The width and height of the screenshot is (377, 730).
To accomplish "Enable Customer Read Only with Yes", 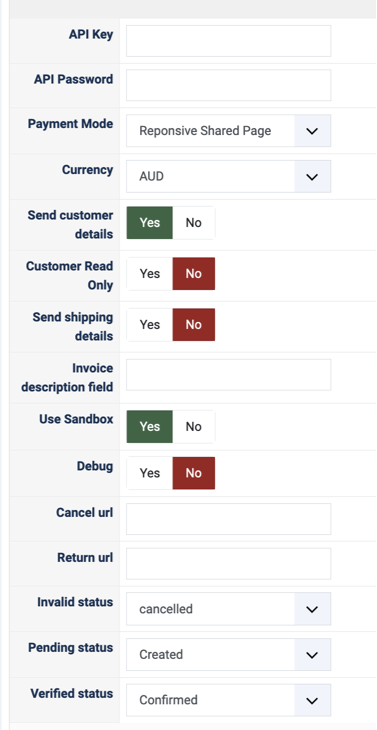I will coord(149,273).
